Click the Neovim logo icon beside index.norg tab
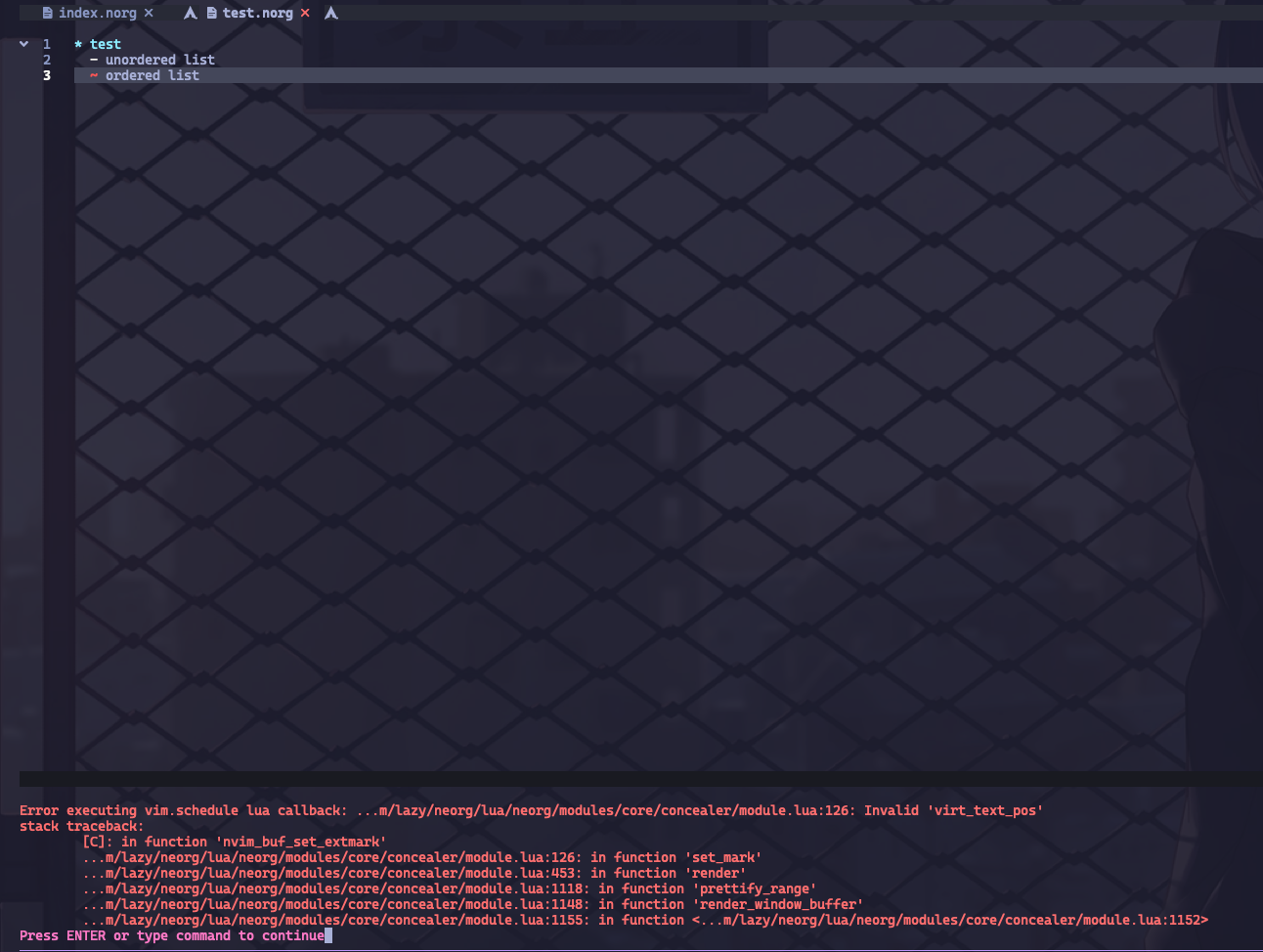The width and height of the screenshot is (1263, 952). click(190, 13)
